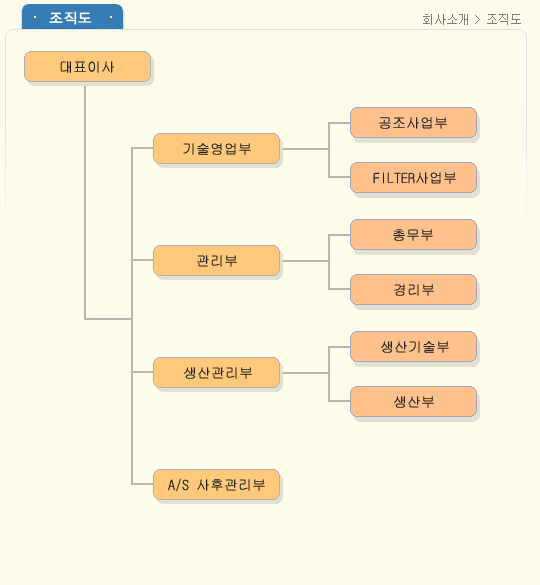Screen dimensions: 540x585
Task: Pick the 생산부 box
Action: 413,401
